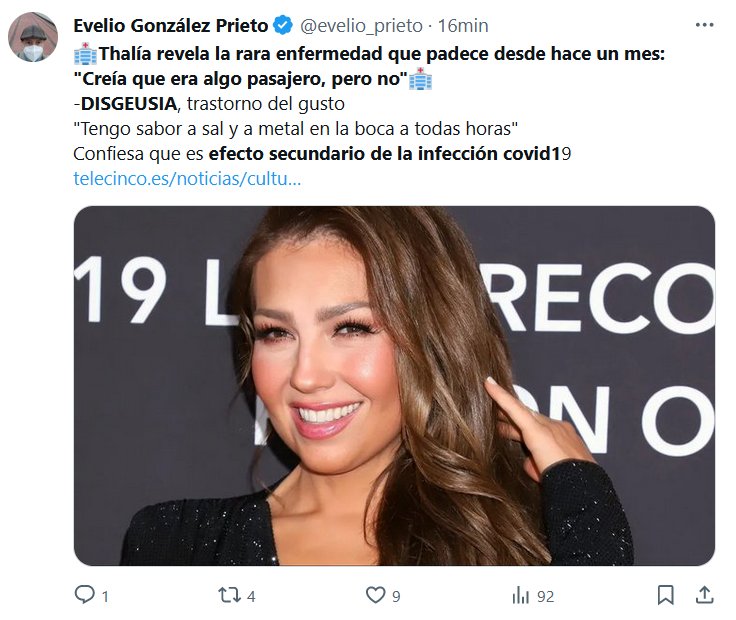This screenshot has width=736, height=620.
Task: Open Evelio González Prieto's profile avatar
Action: pos(33,38)
